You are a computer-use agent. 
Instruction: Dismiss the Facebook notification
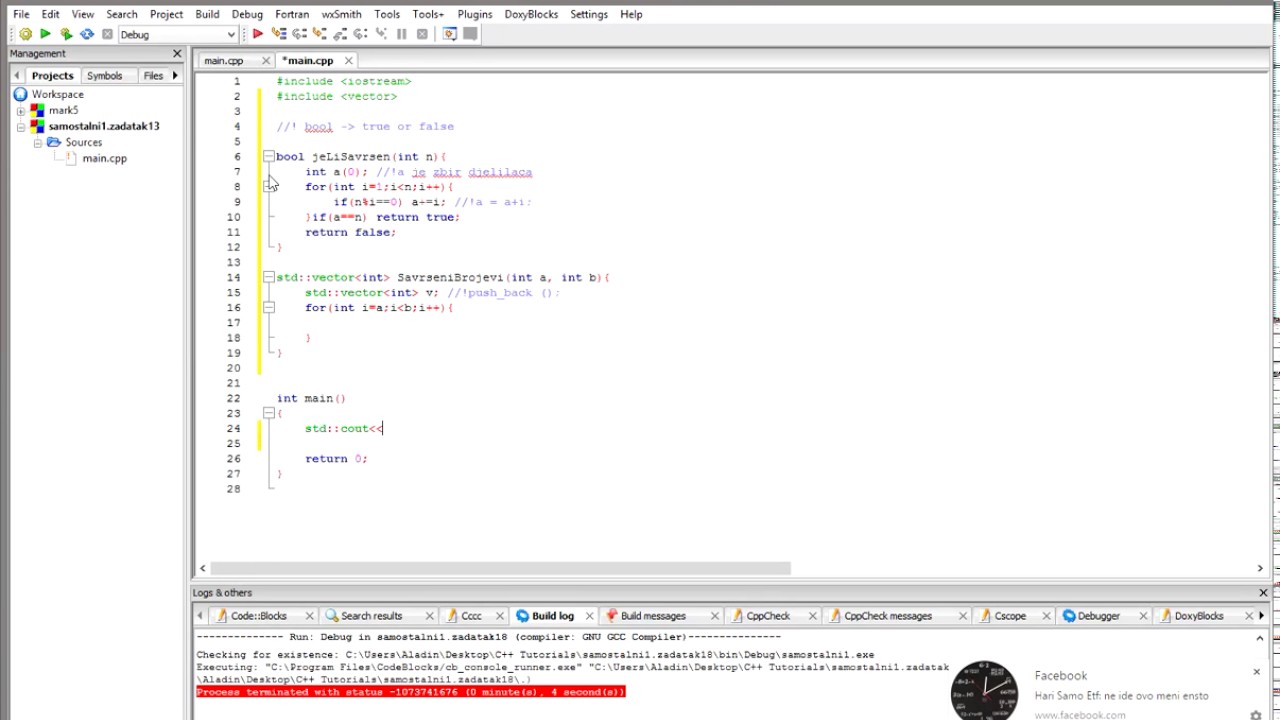pyautogui.click(x=1256, y=672)
